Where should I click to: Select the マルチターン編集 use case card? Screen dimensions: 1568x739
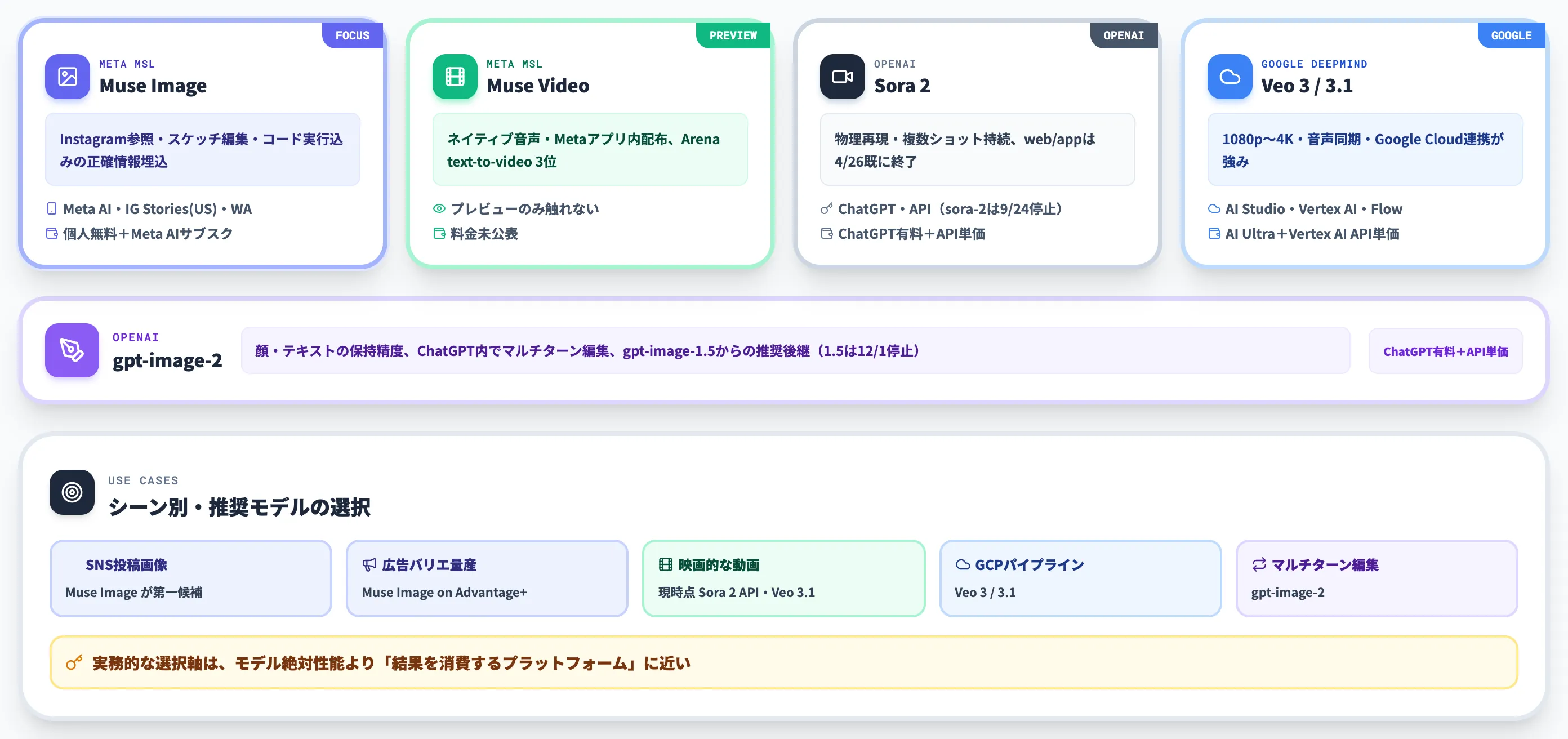[x=1377, y=578]
